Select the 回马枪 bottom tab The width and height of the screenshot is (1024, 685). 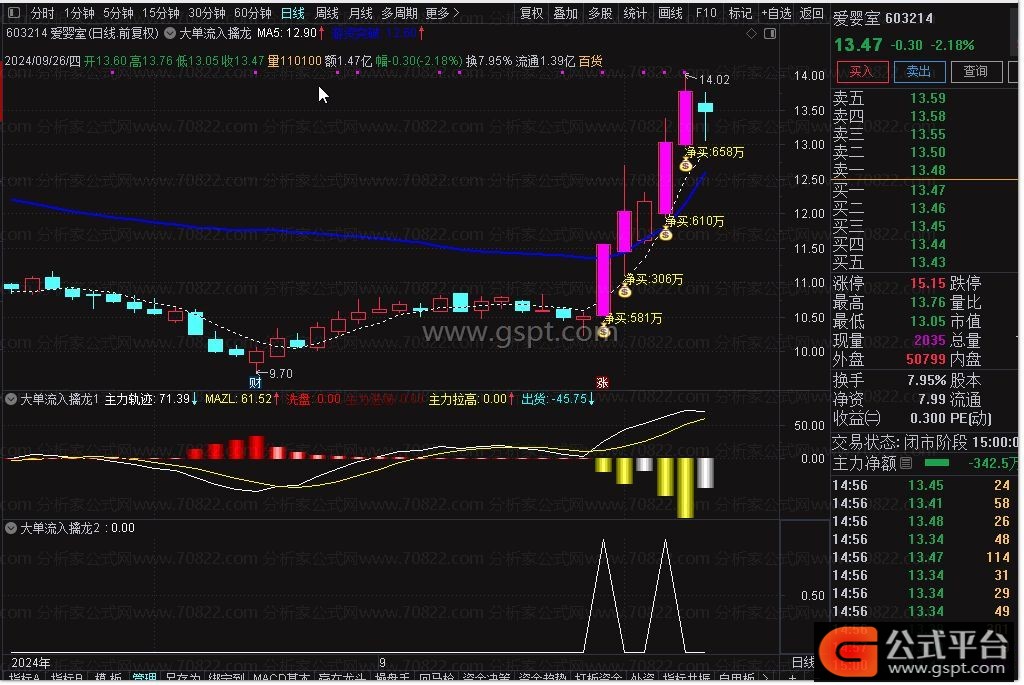pos(436,678)
